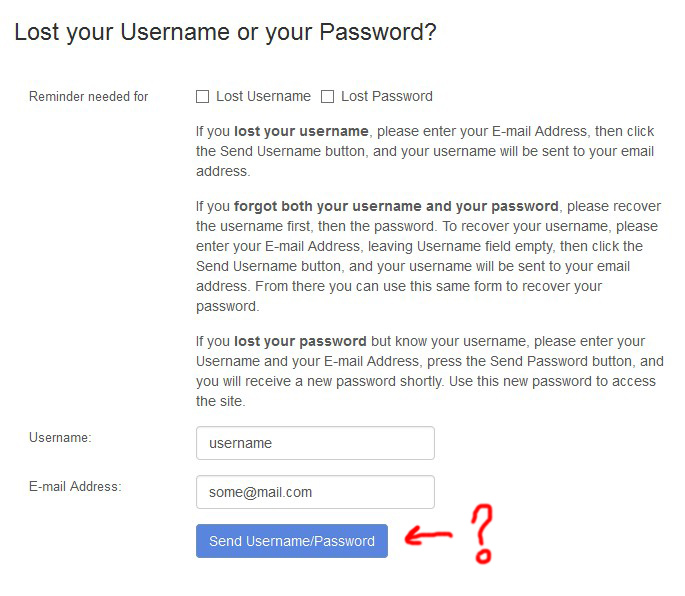Click 'From there you can use this same form' sentence
685x596 pixels.
click(x=379, y=286)
